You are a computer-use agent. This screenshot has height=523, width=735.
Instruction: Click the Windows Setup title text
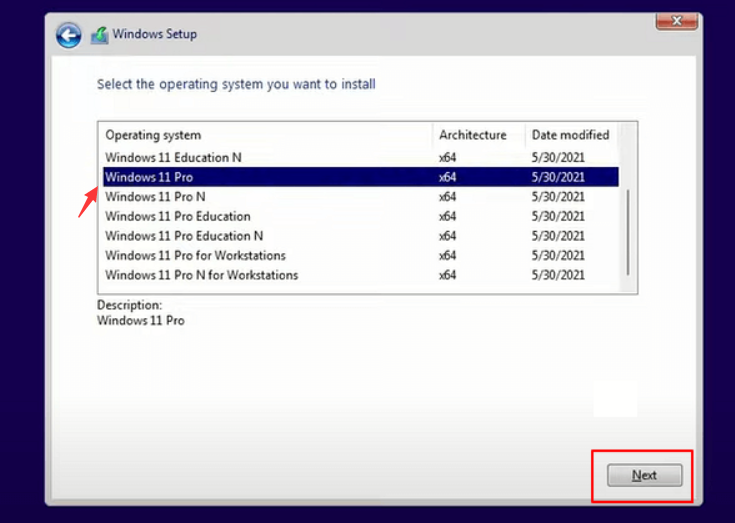coord(154,34)
